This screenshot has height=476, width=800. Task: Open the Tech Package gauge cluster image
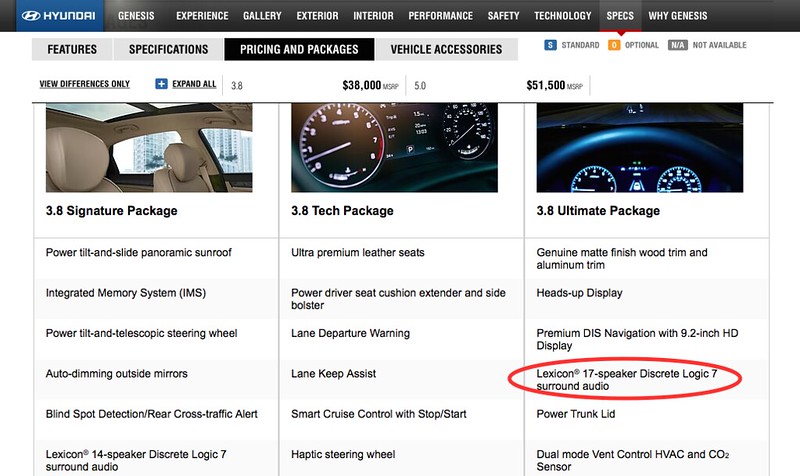[394, 148]
